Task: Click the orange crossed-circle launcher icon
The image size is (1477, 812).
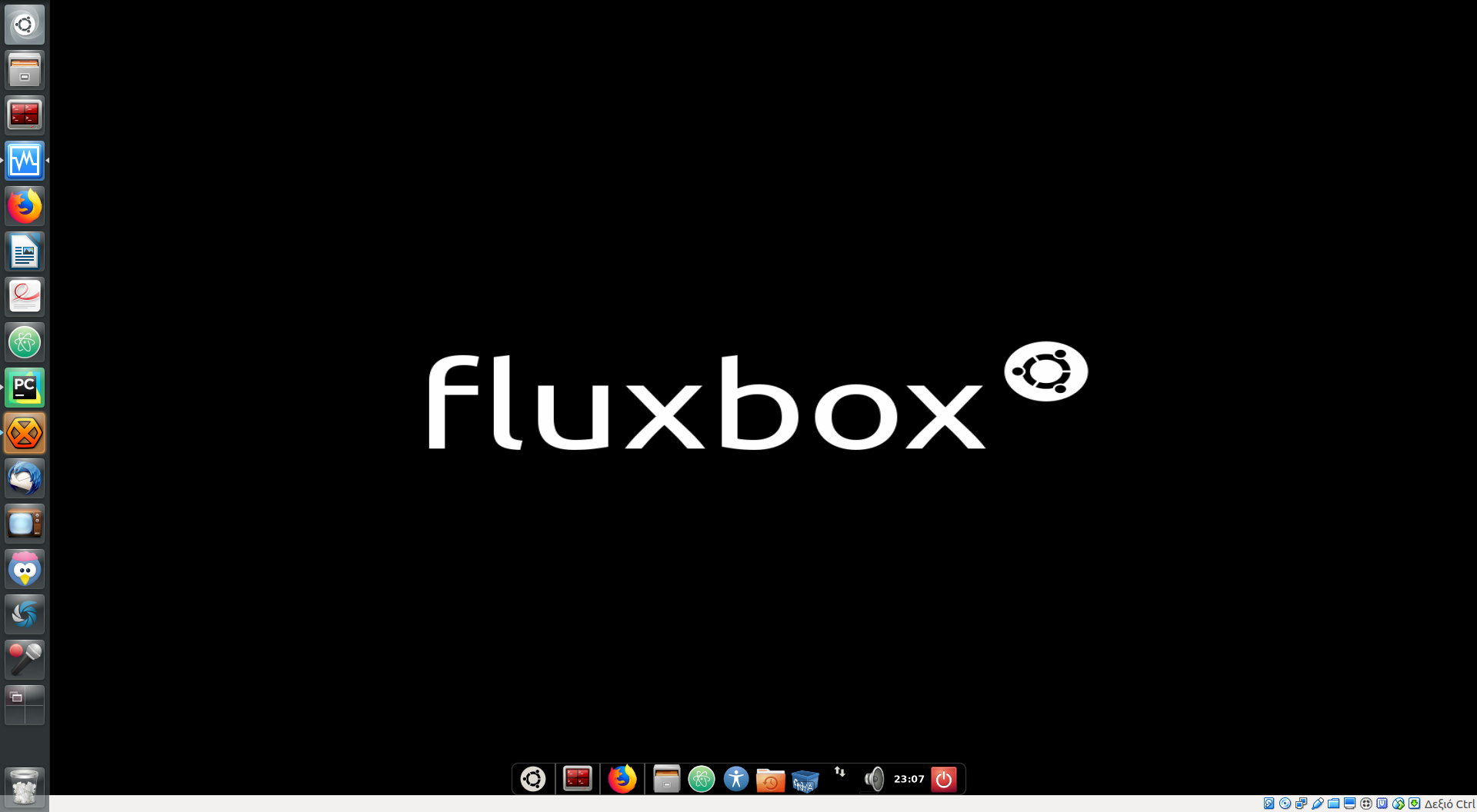Action: tap(25, 433)
